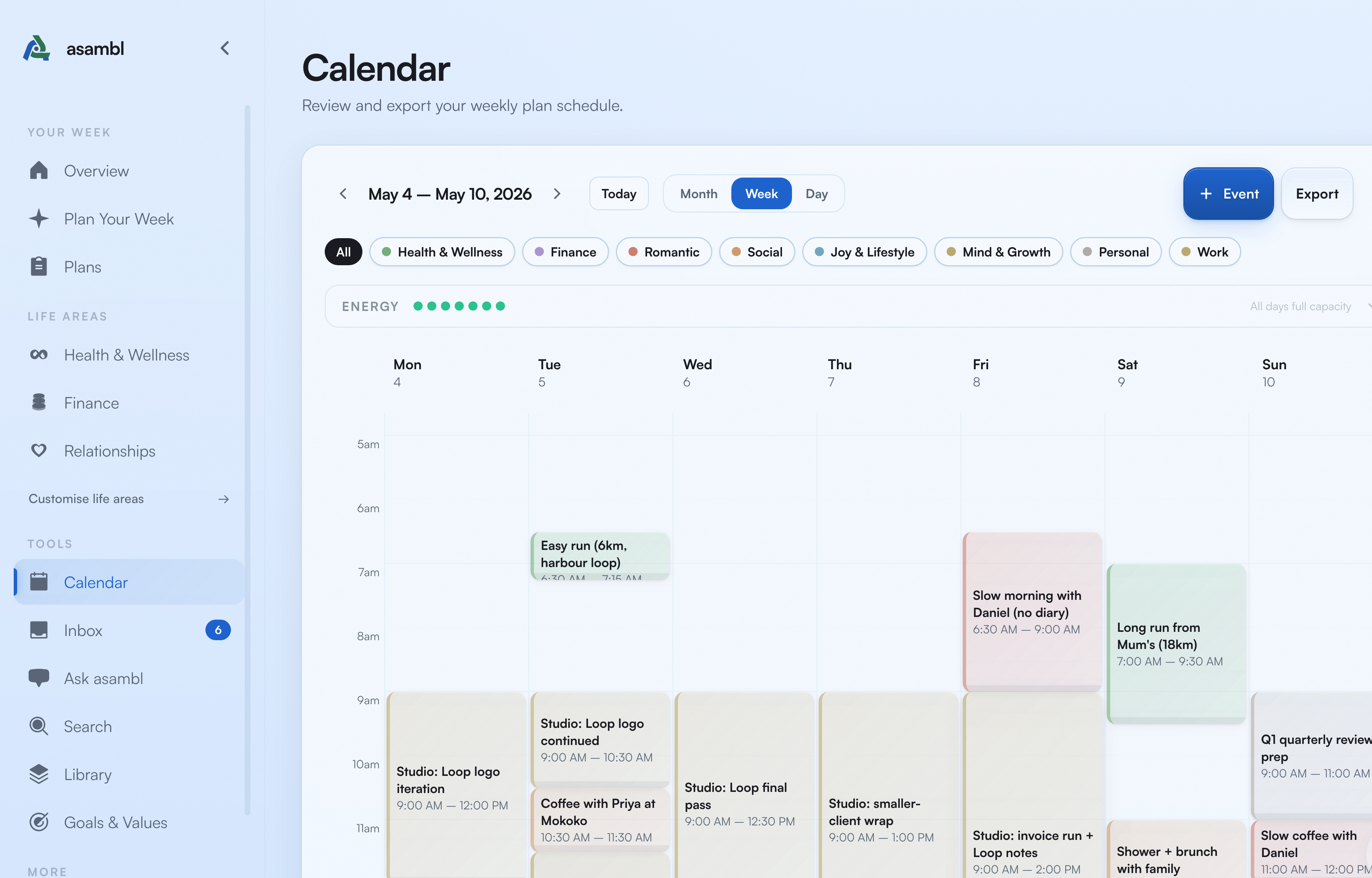
Task: Click the asambl logo icon
Action: coord(37,48)
